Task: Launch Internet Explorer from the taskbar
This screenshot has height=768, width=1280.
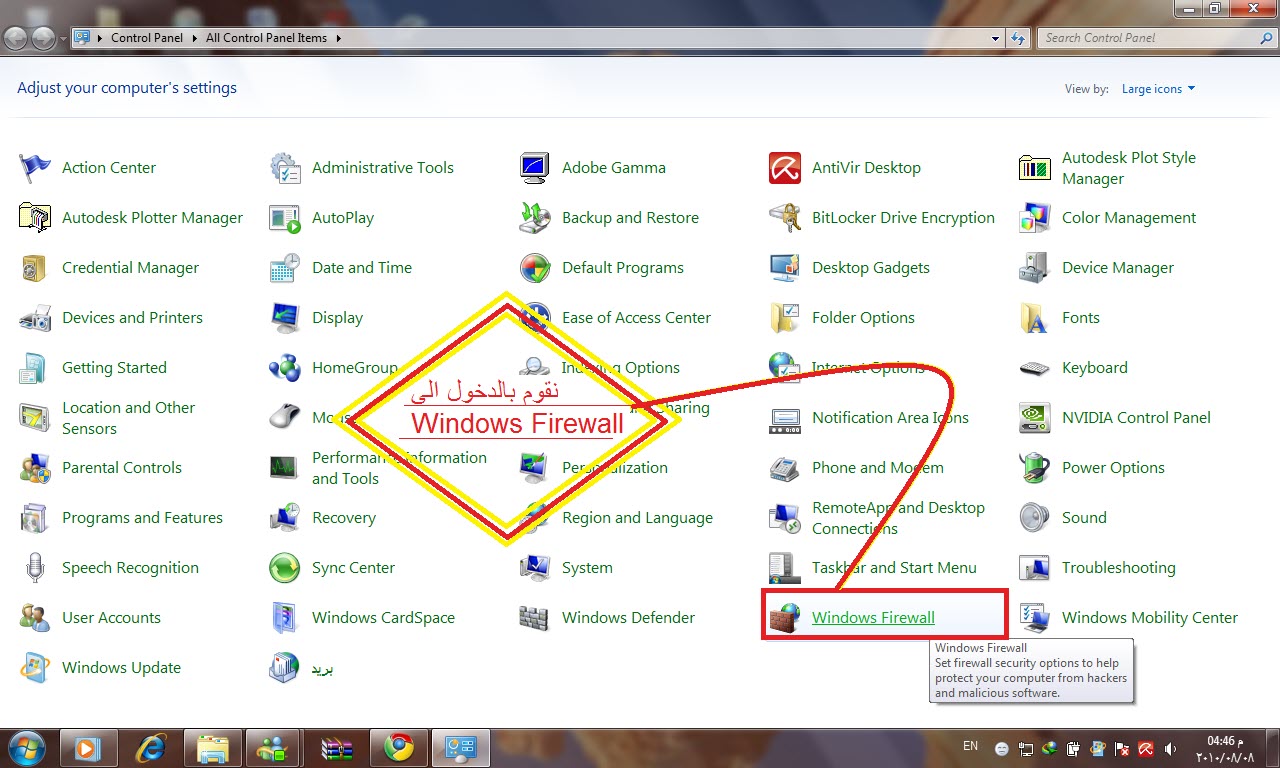Action: click(x=151, y=747)
